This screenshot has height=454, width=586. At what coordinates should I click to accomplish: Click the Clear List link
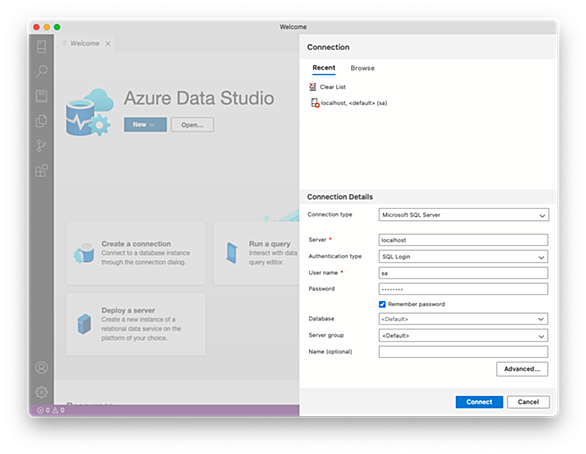(x=333, y=87)
